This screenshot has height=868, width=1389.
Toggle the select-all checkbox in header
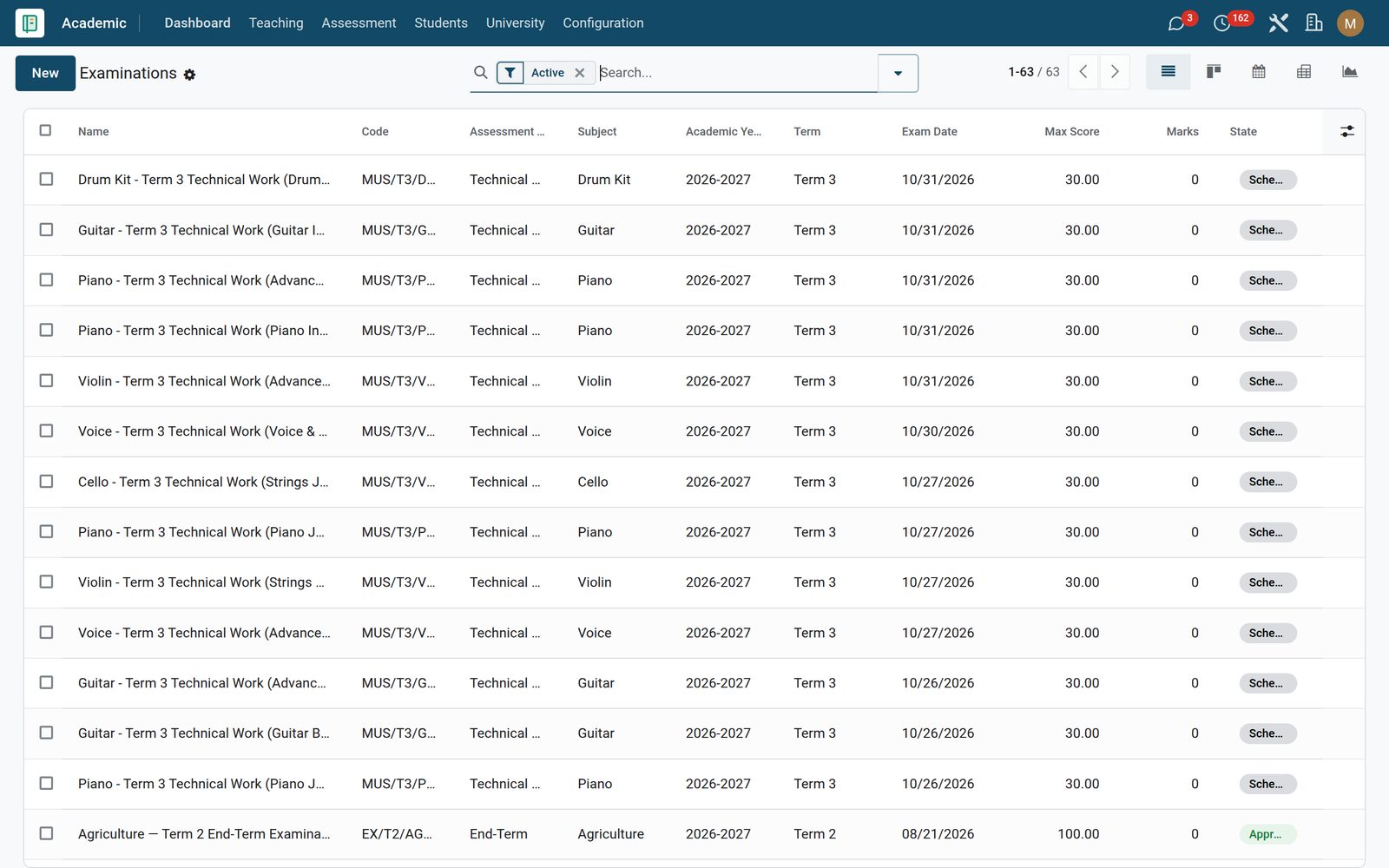point(46,130)
